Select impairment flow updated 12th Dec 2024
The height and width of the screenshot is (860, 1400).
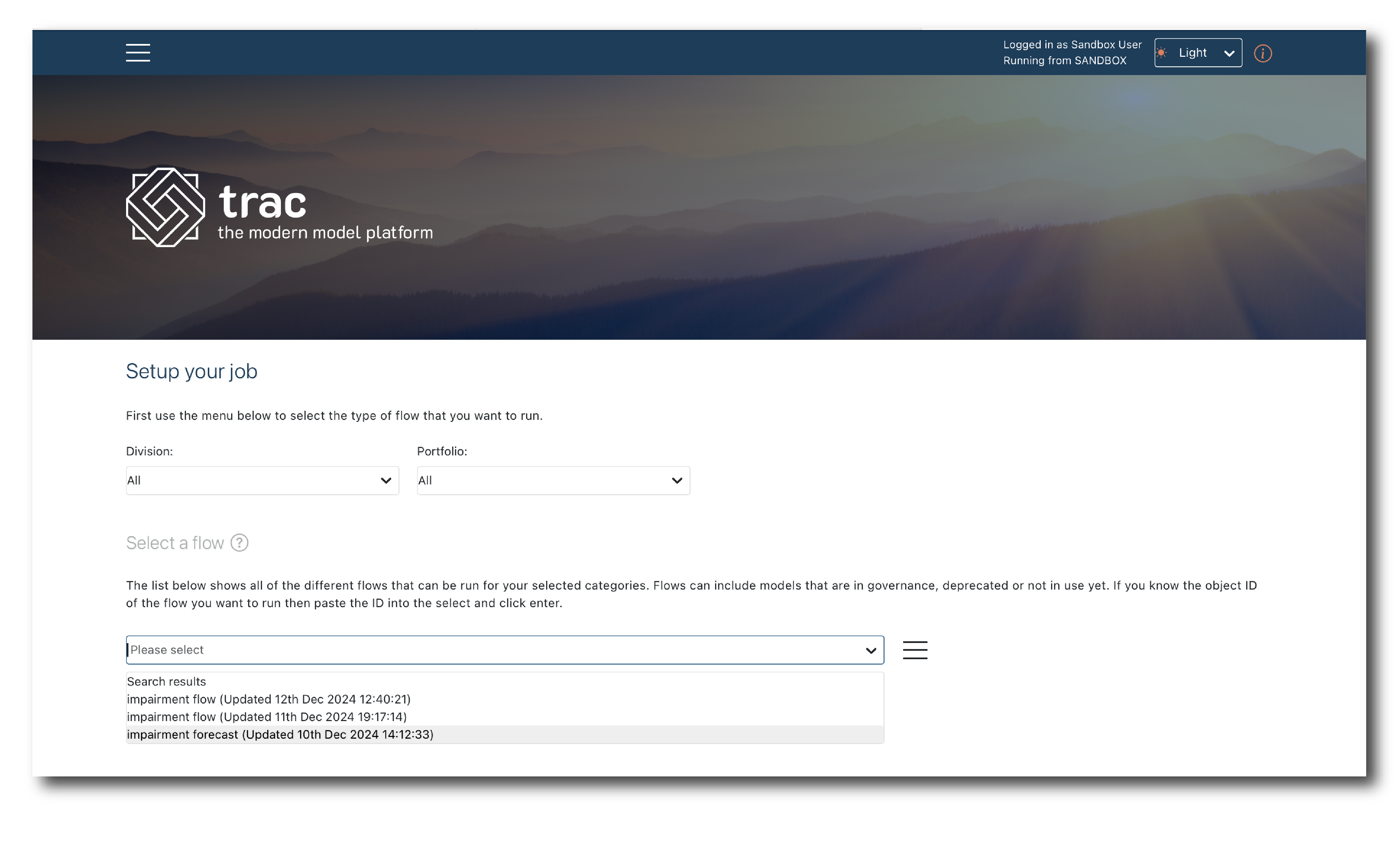point(268,699)
